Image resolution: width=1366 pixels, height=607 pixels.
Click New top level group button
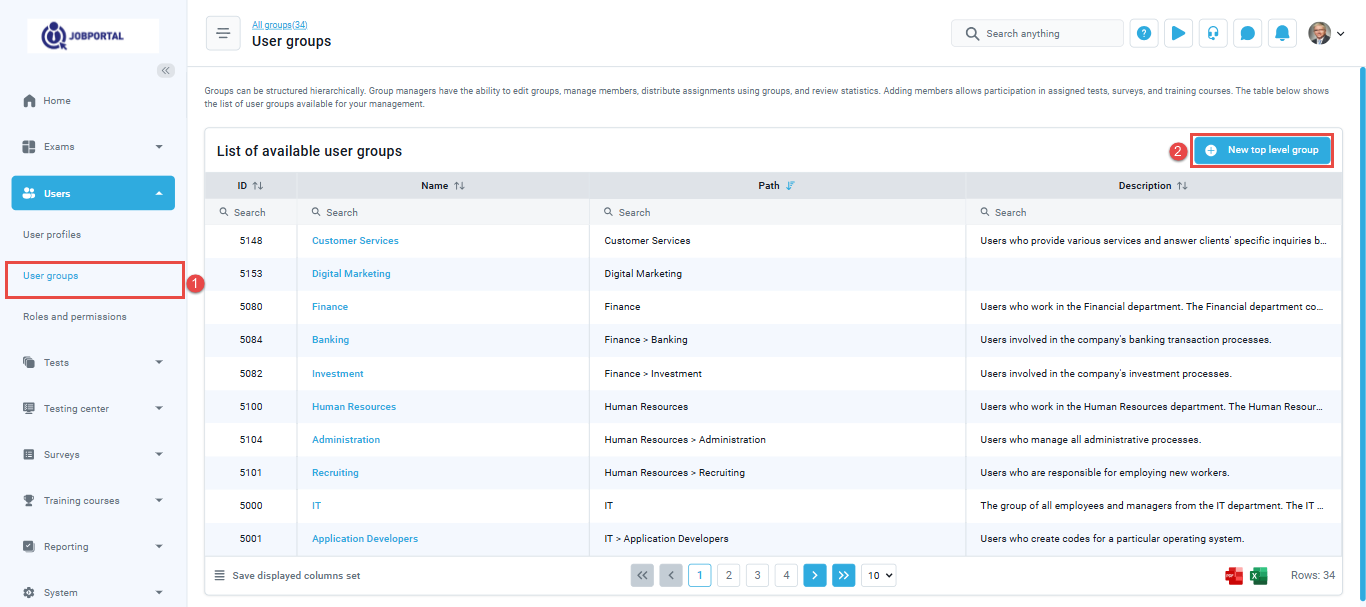[x=1262, y=150]
